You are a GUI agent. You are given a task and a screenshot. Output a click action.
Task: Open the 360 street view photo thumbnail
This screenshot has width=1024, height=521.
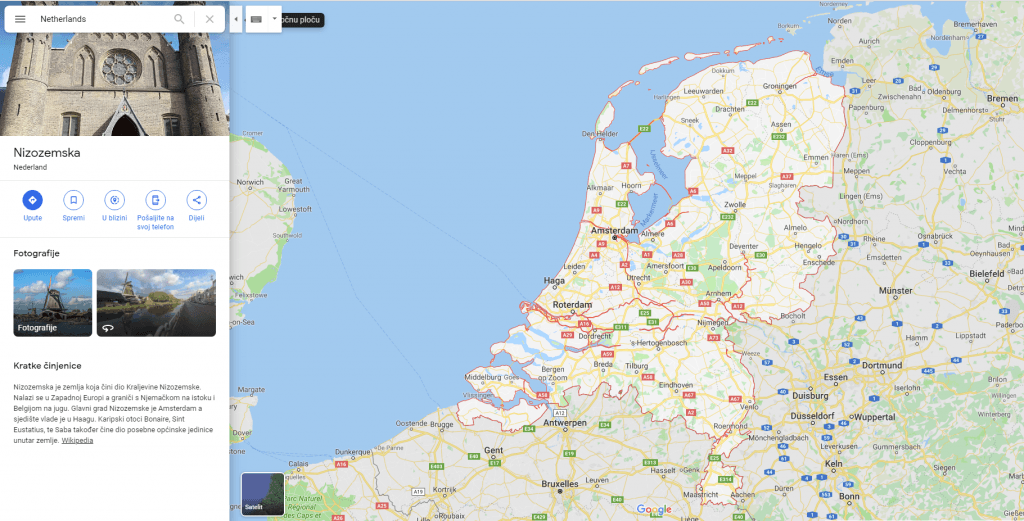(156, 303)
